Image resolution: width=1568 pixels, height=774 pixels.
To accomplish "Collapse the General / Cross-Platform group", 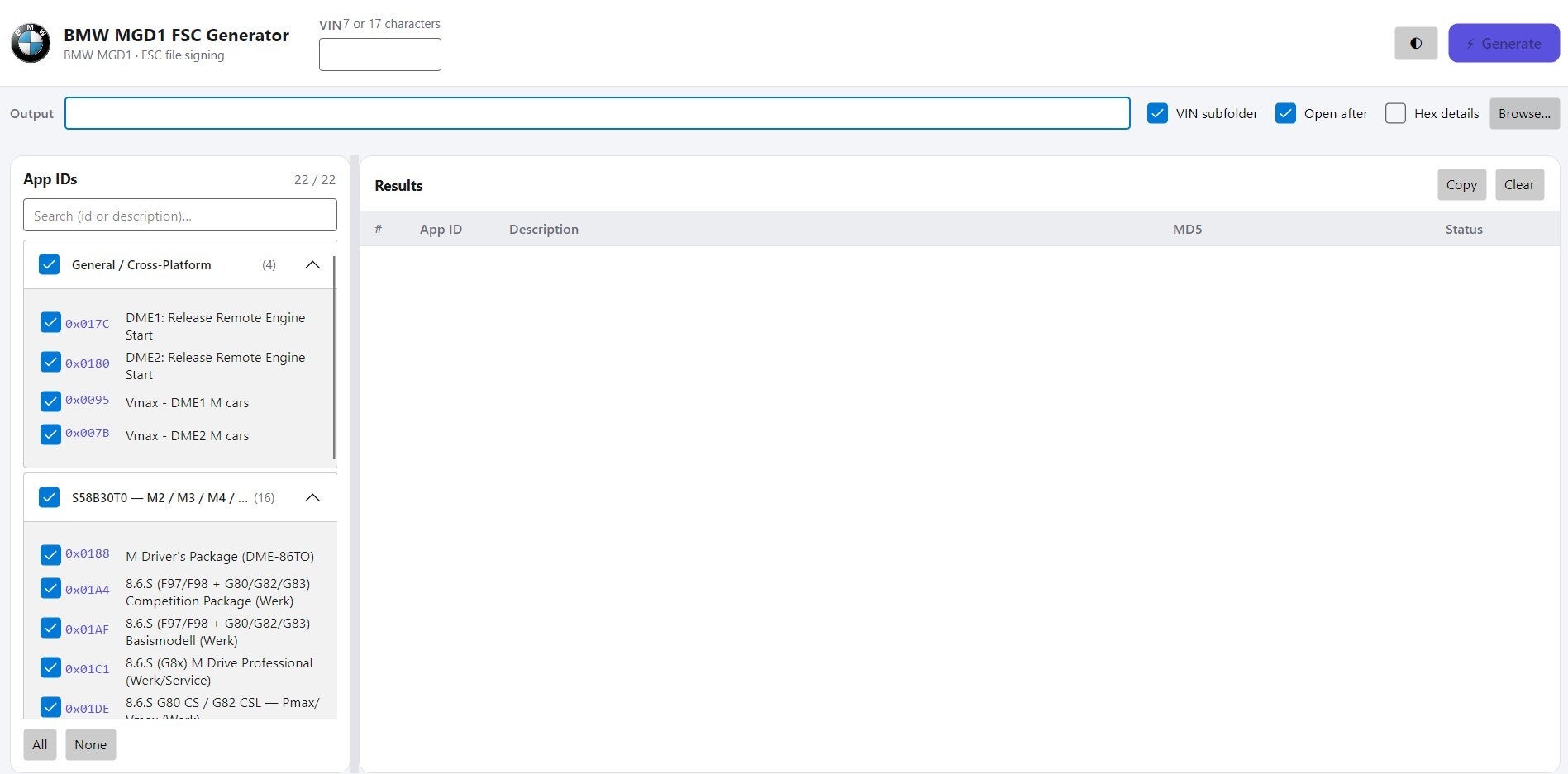I will [312, 264].
